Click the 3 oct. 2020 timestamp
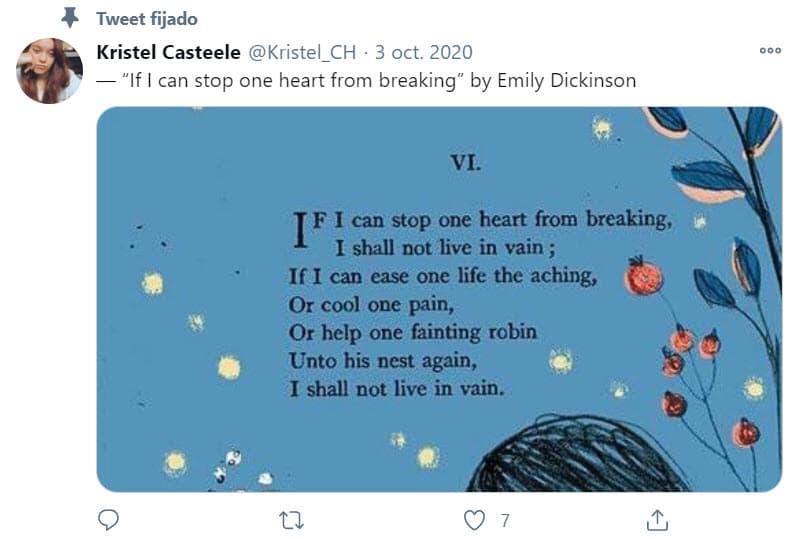 point(424,52)
